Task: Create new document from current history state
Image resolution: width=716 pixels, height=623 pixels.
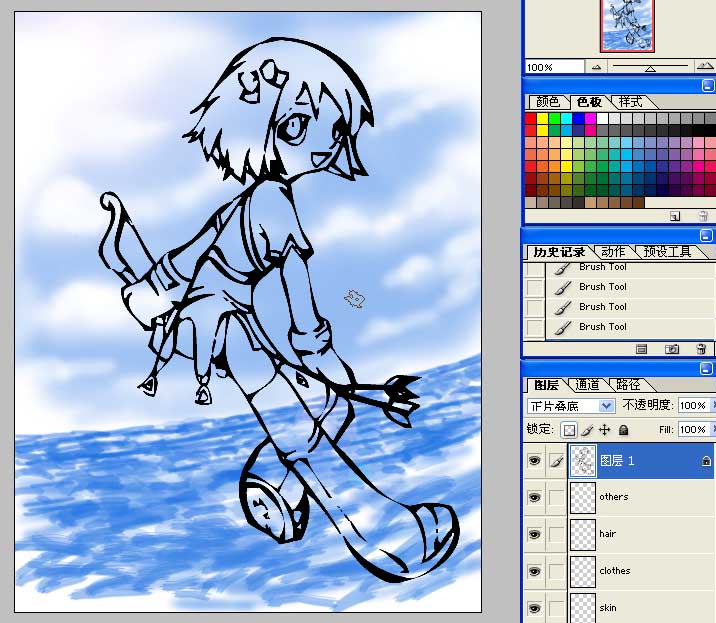Action: [641, 349]
